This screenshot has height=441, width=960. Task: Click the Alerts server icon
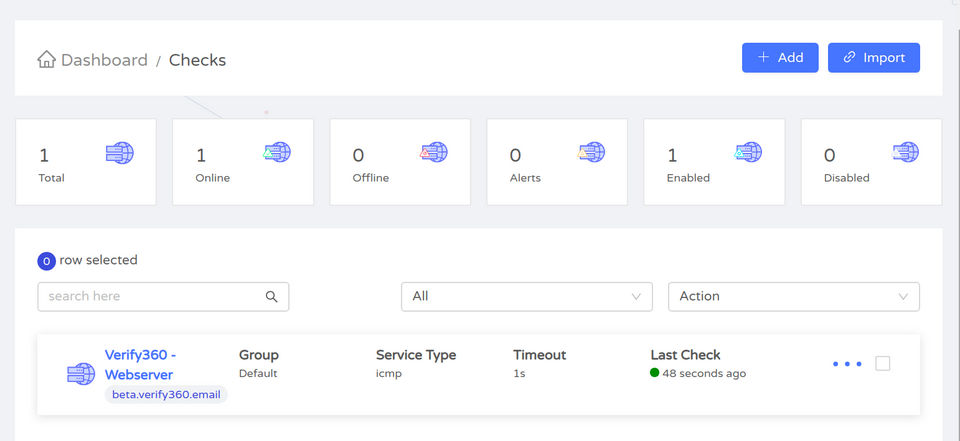point(591,153)
